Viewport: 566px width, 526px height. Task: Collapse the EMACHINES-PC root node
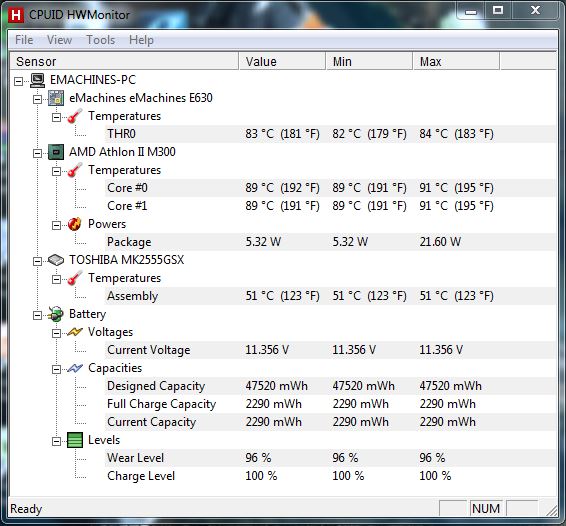coord(18,81)
